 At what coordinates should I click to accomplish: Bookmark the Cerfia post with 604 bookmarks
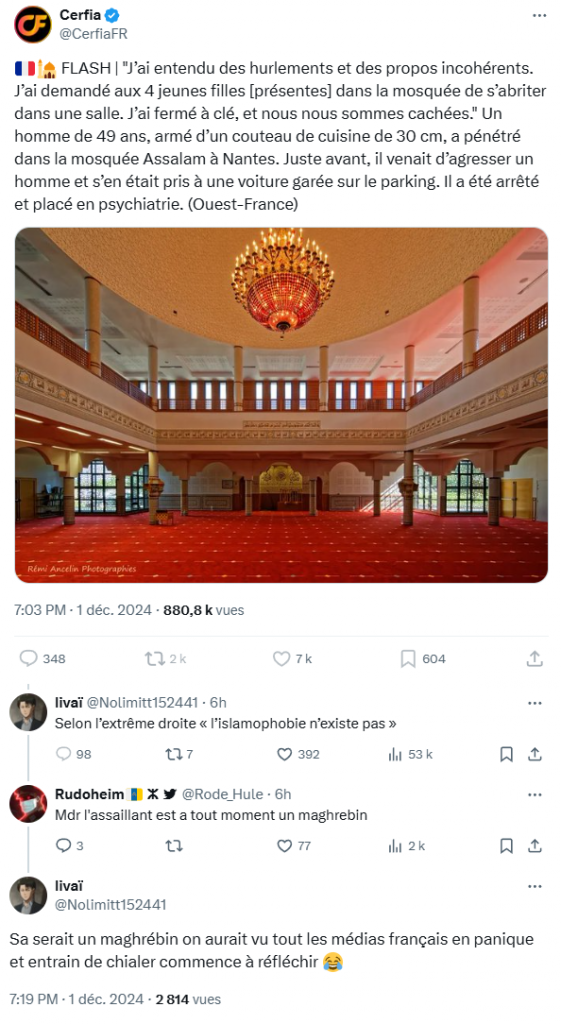(x=408, y=658)
